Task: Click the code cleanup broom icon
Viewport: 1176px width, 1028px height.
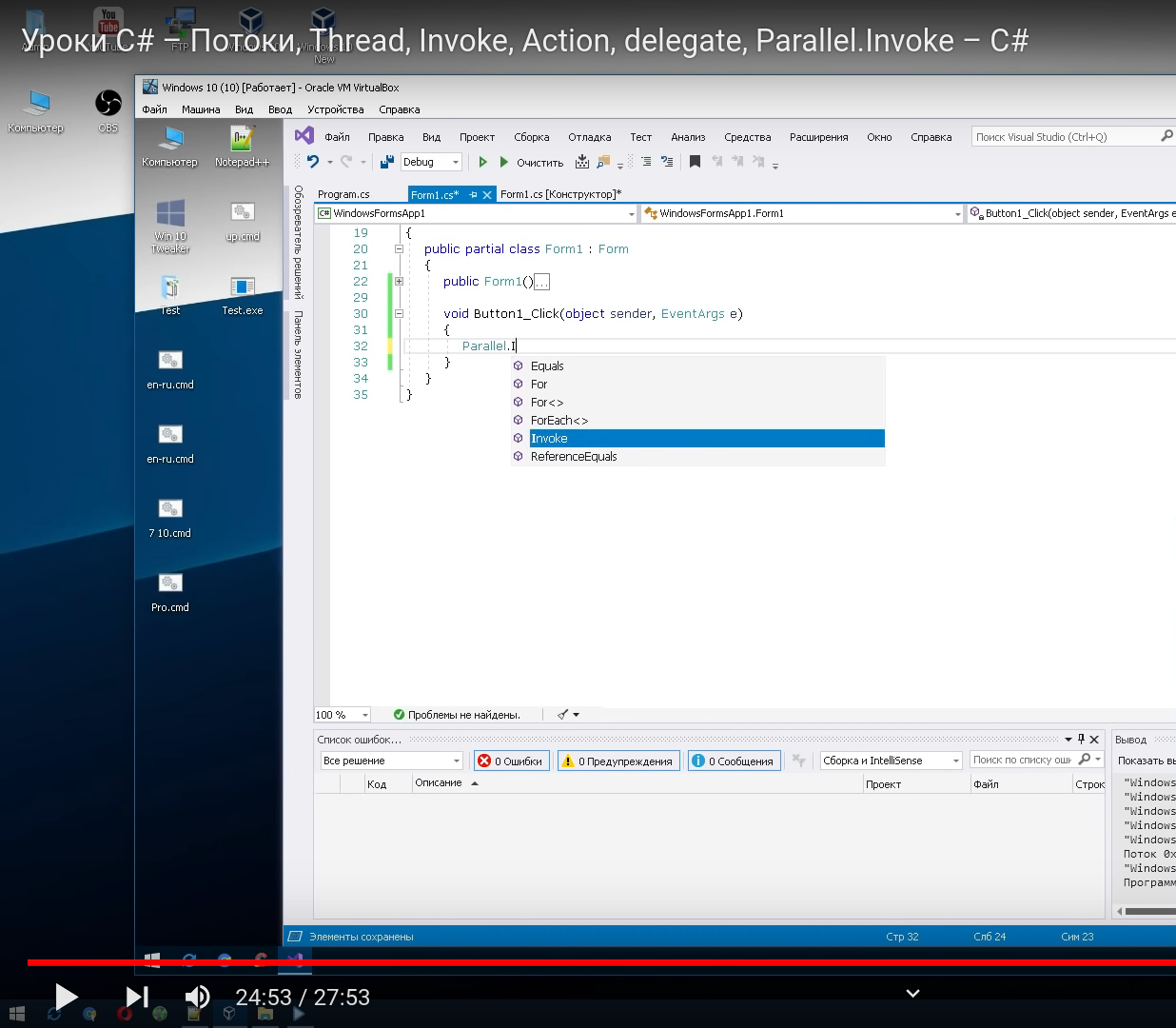Action: (563, 714)
